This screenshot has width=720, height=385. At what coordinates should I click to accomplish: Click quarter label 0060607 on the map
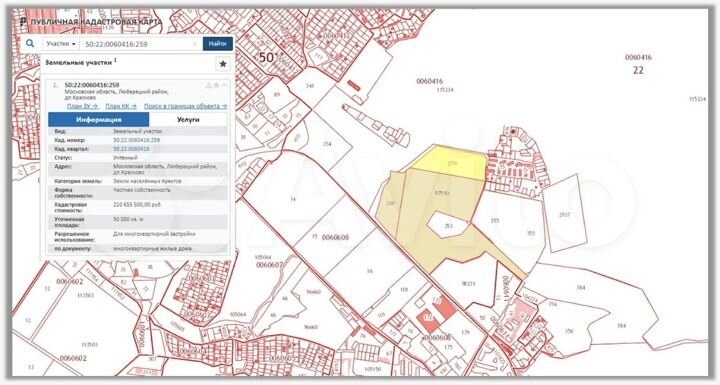coord(270,265)
